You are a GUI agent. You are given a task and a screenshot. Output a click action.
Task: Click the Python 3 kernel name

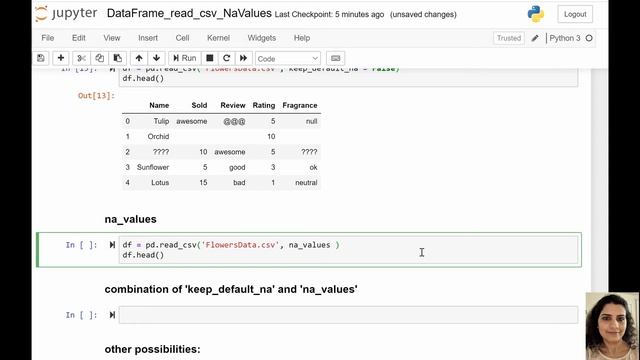(x=564, y=38)
